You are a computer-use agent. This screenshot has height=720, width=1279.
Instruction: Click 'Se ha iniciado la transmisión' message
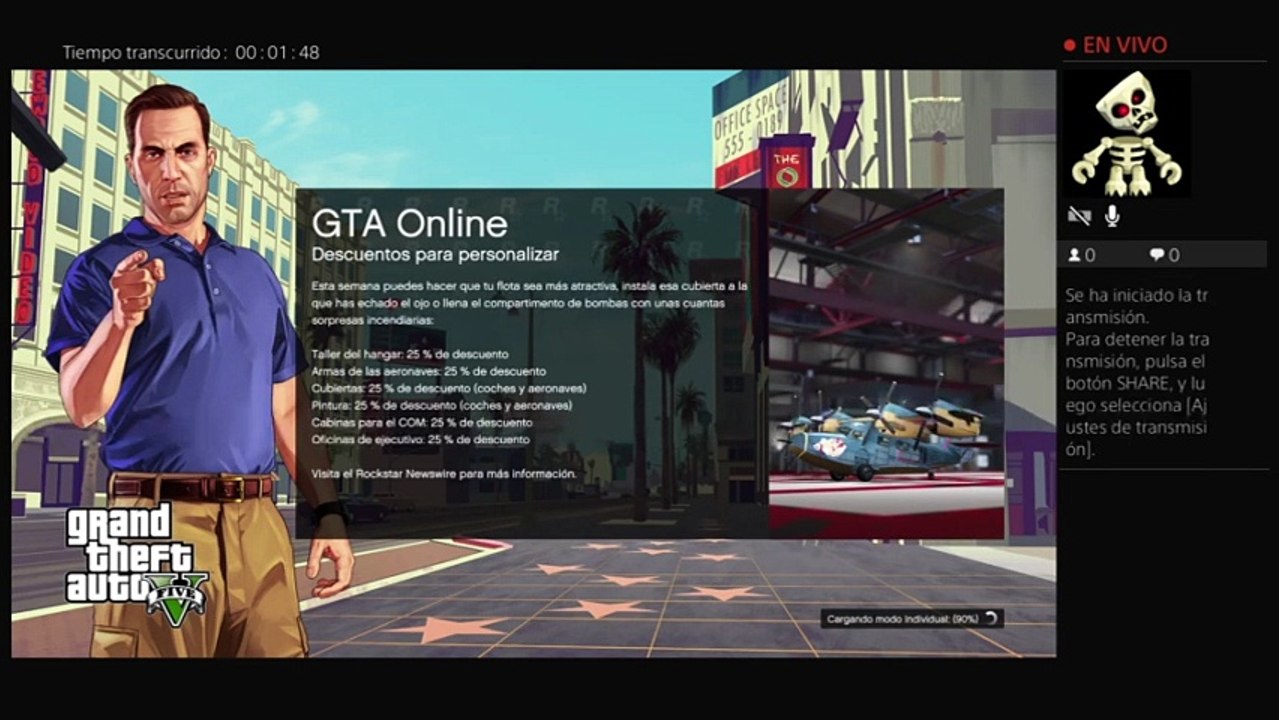[x=1137, y=306]
